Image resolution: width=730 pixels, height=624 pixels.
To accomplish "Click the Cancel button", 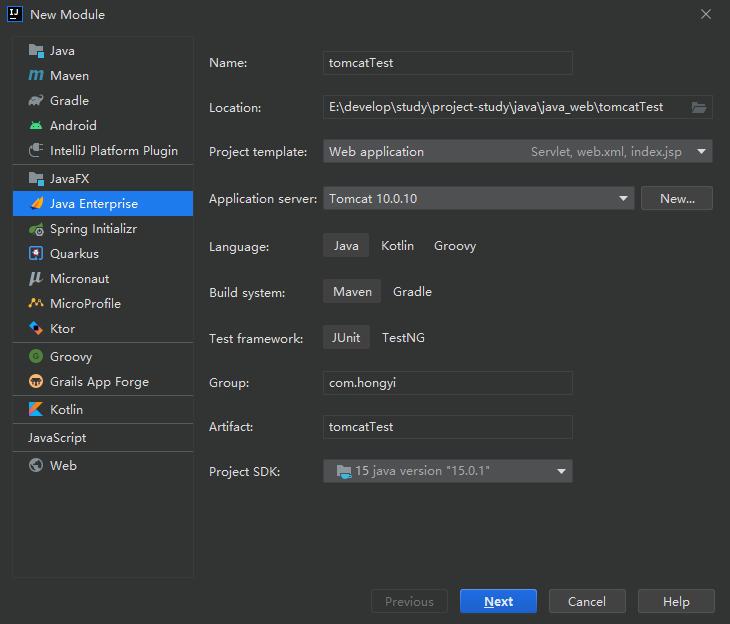I will pyautogui.click(x=586, y=602).
